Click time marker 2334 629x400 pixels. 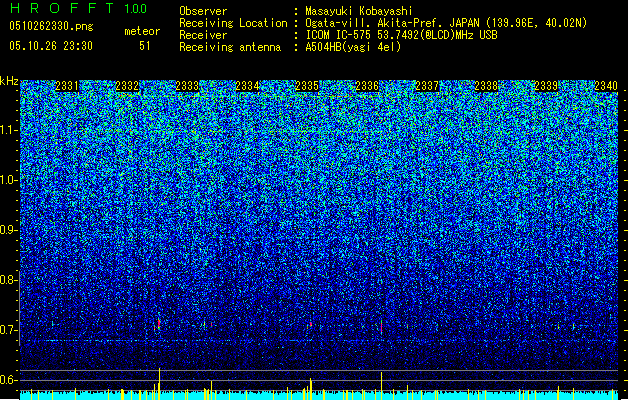tap(247, 86)
